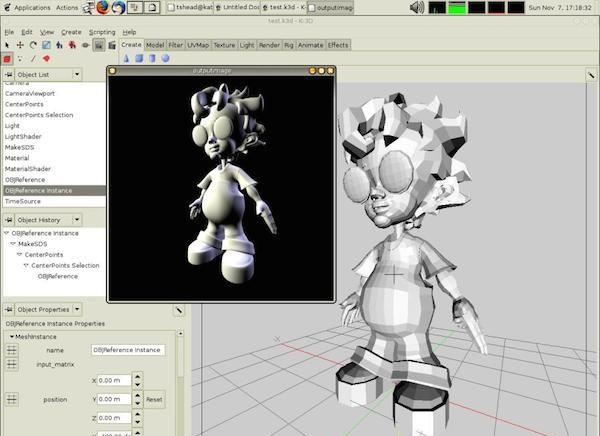Image resolution: width=600 pixels, height=436 pixels.
Task: Collapse the MeshInstance properties group
Action: pos(12,337)
